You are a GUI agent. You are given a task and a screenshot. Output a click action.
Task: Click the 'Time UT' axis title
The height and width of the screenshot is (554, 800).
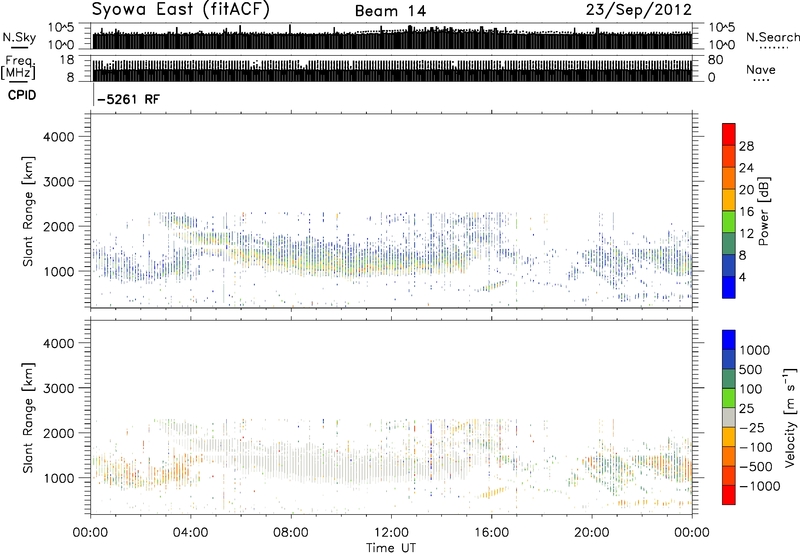[391, 548]
